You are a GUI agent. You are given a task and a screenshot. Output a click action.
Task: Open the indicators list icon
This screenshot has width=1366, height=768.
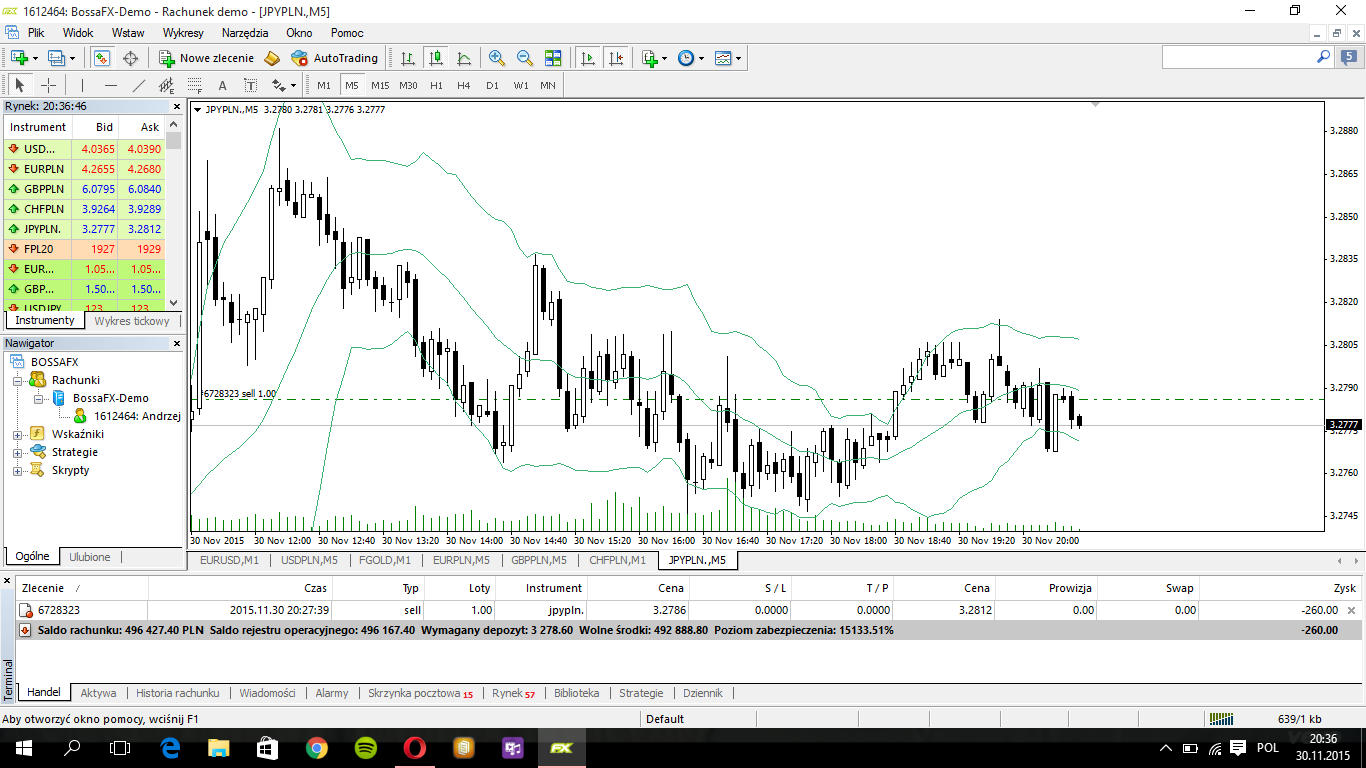tap(650, 58)
